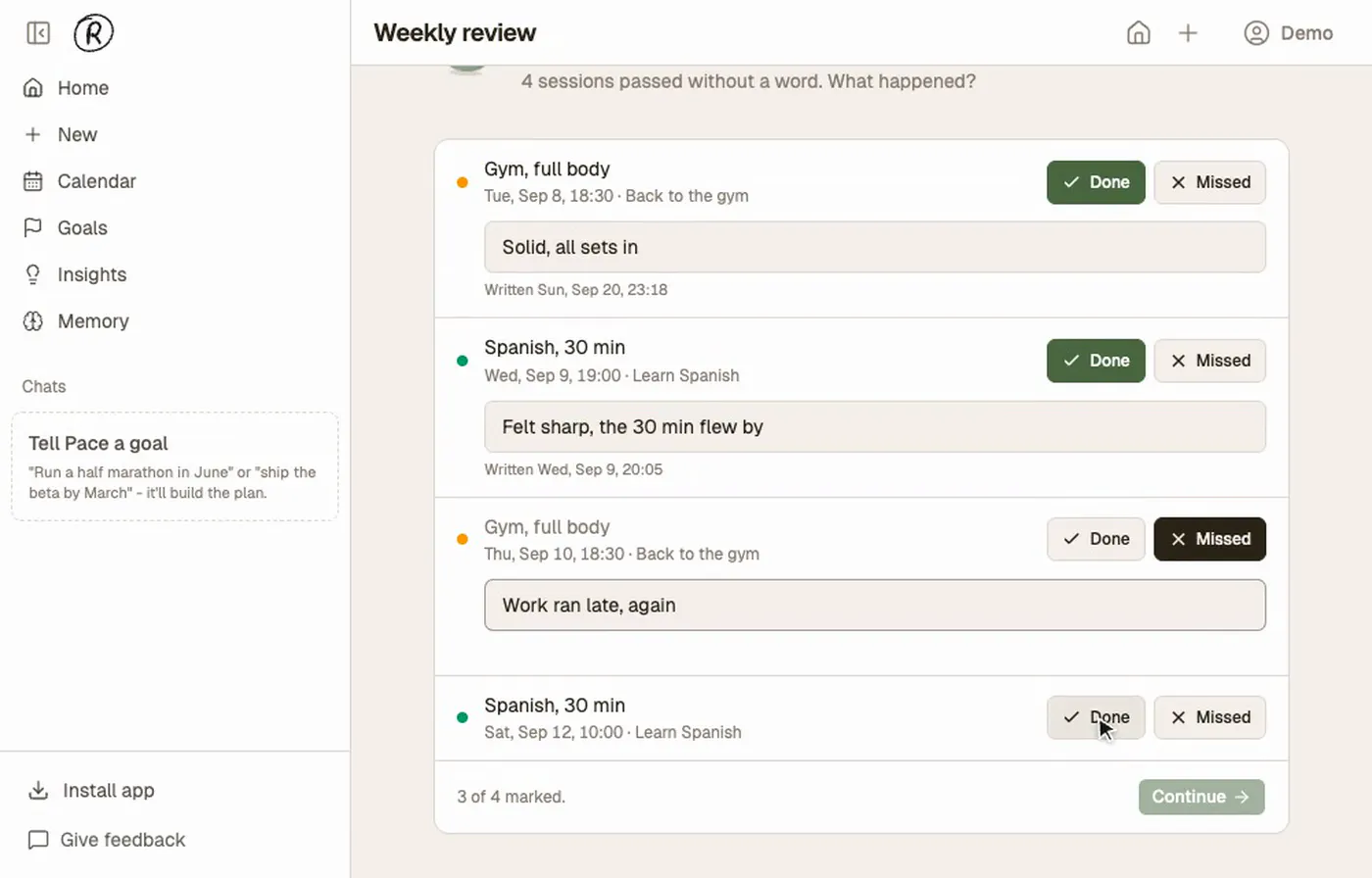Click the Install app download icon
This screenshot has height=878, width=1372.
(38, 791)
